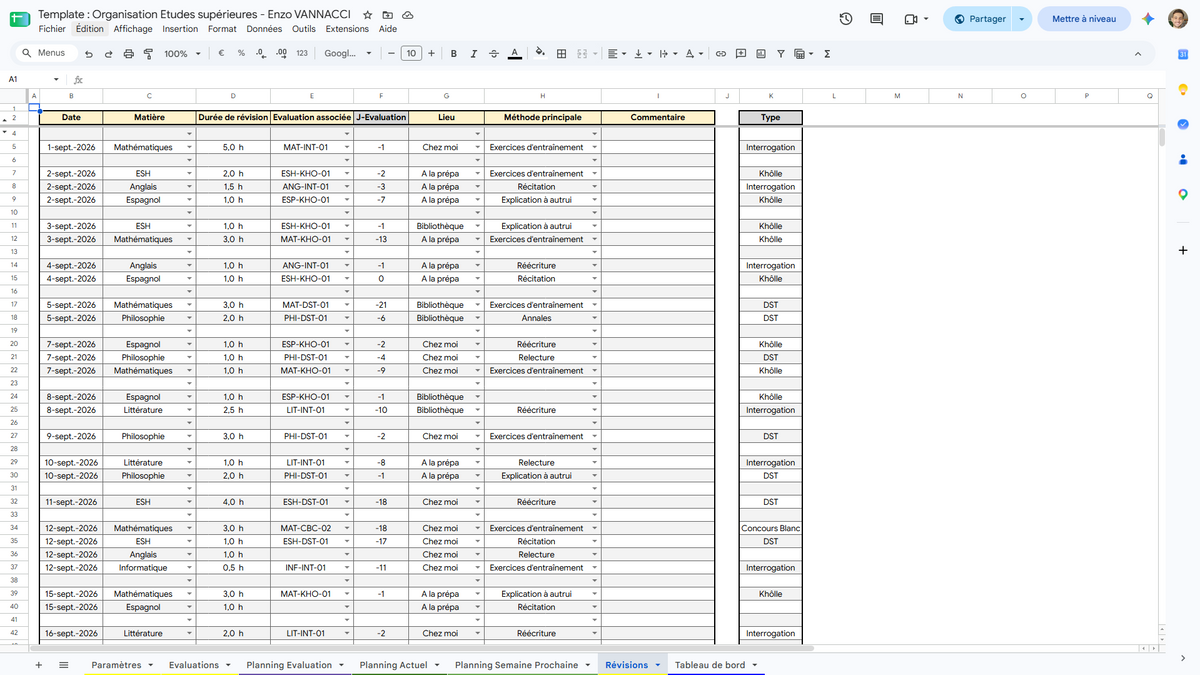Create a filter

point(781,54)
